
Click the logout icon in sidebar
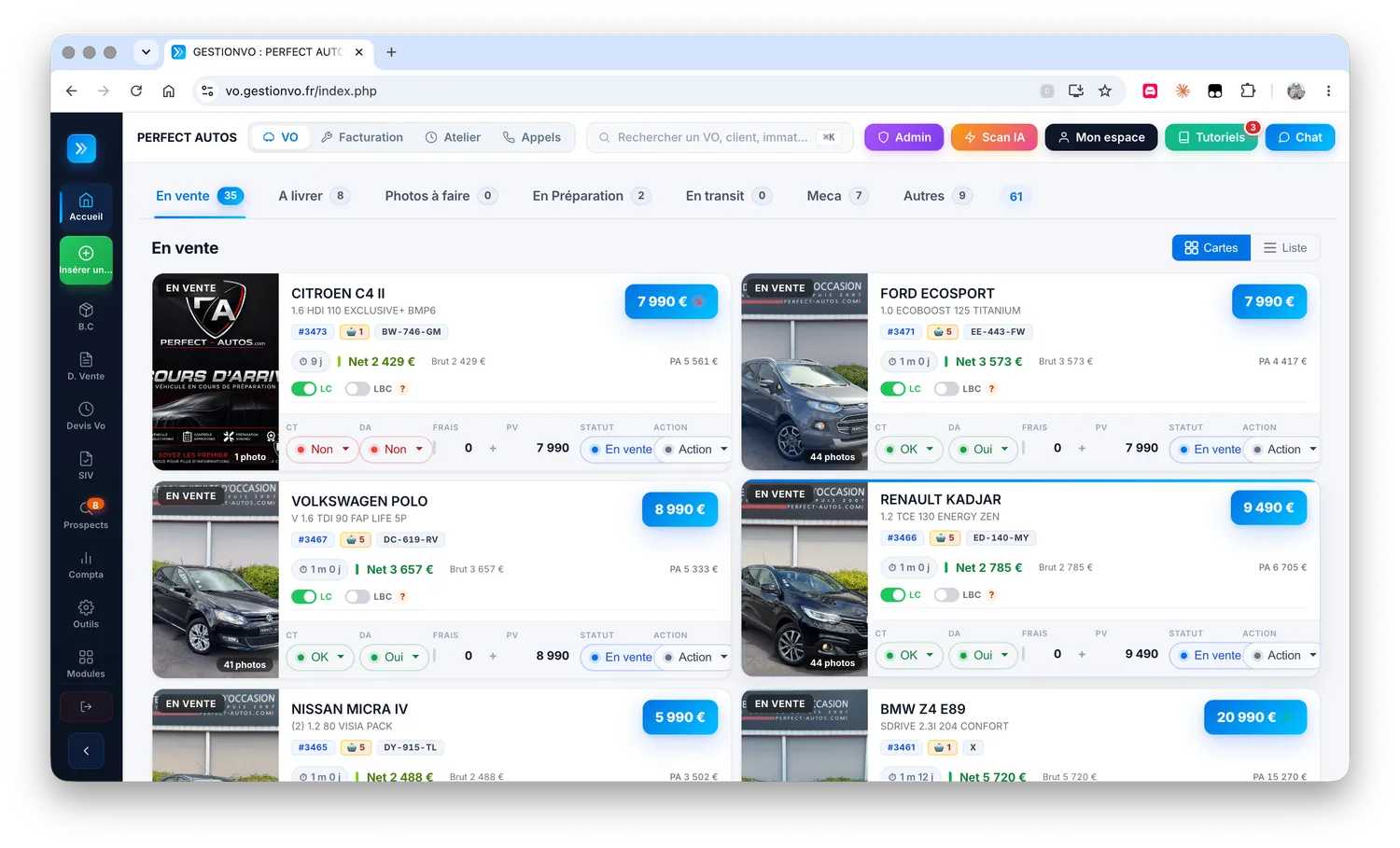tap(86, 706)
